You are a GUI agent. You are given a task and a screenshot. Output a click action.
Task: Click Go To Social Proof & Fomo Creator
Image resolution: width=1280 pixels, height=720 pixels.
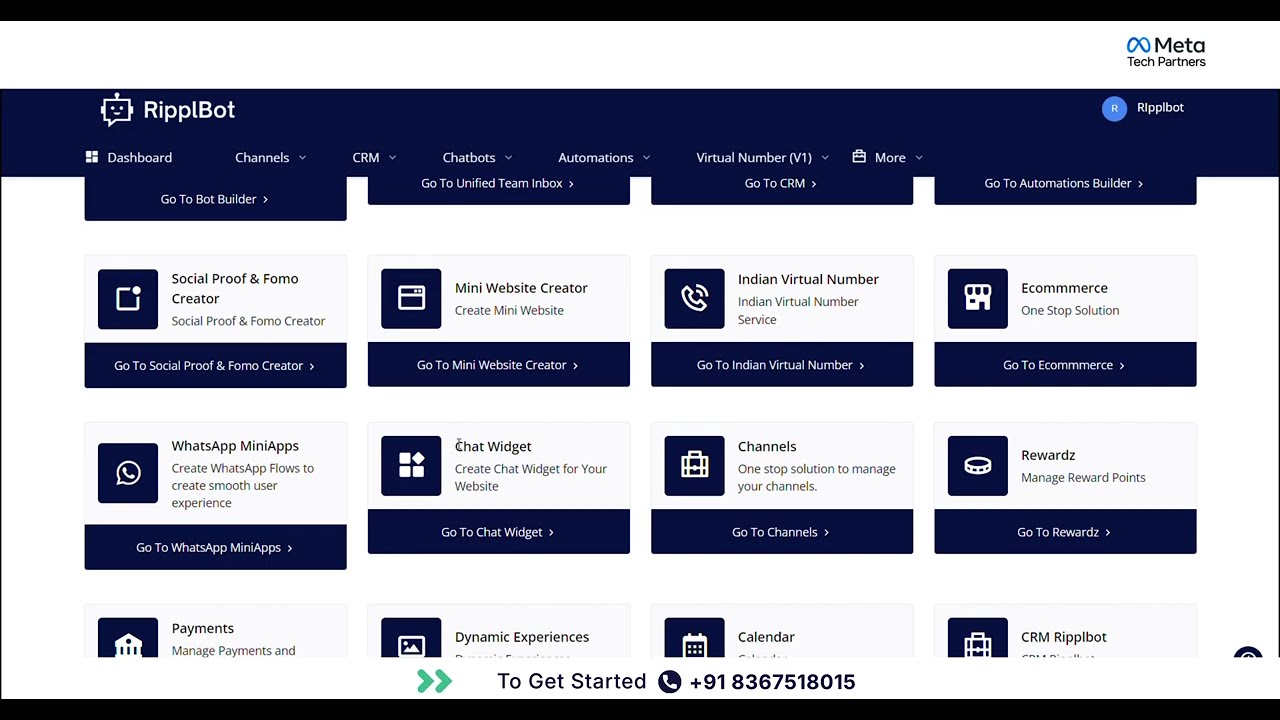click(x=215, y=365)
